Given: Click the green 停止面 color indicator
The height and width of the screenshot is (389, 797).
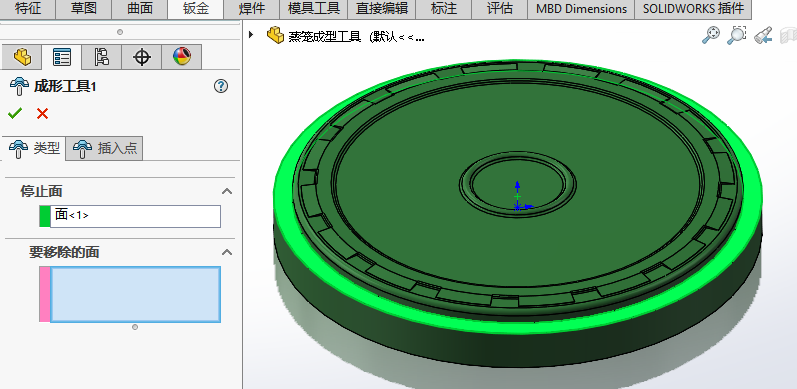Looking at the screenshot, I should point(45,216).
